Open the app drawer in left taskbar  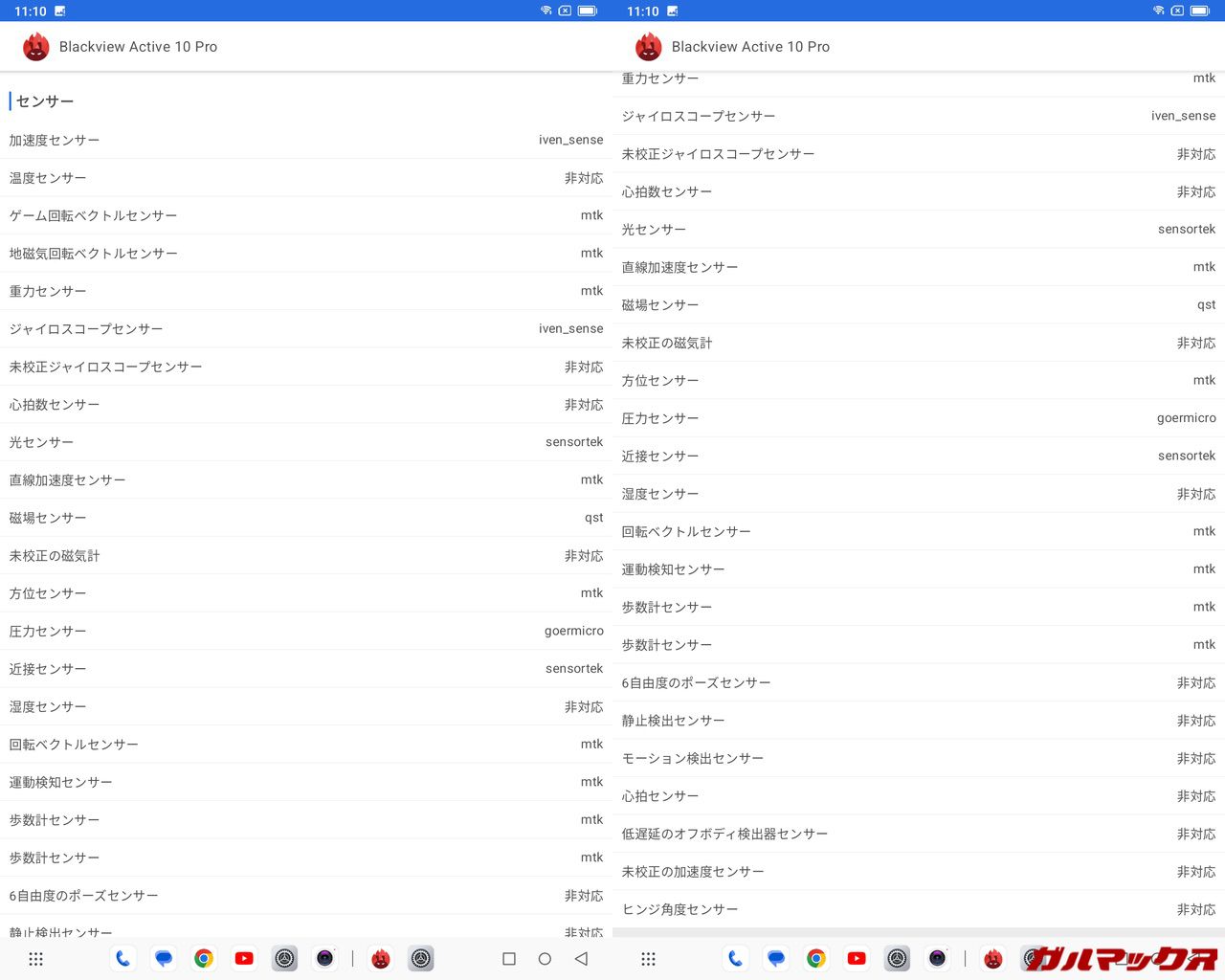click(x=36, y=959)
